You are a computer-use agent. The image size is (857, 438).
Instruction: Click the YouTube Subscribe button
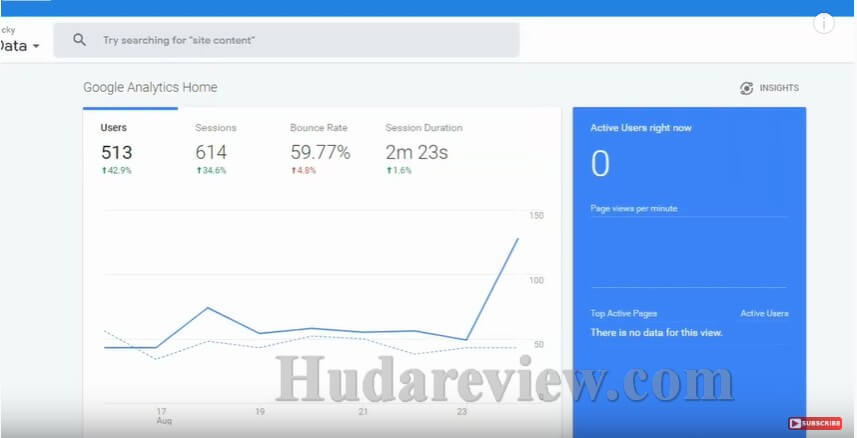click(x=814, y=423)
